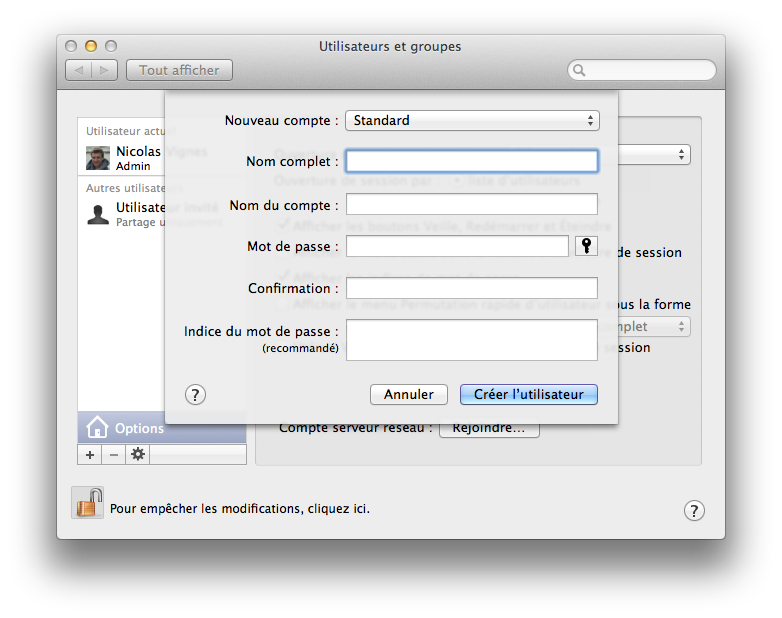
Task: Click the minus button to remove user
Action: click(113, 454)
